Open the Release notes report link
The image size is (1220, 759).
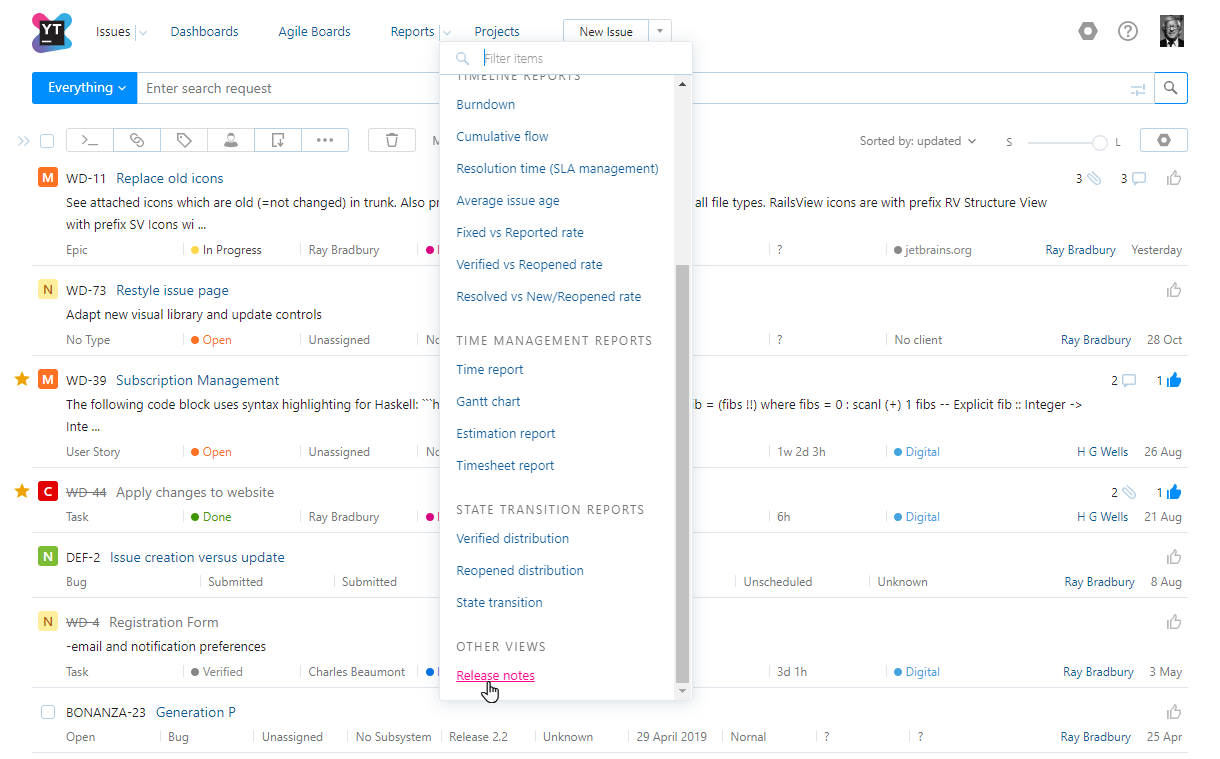[x=495, y=675]
